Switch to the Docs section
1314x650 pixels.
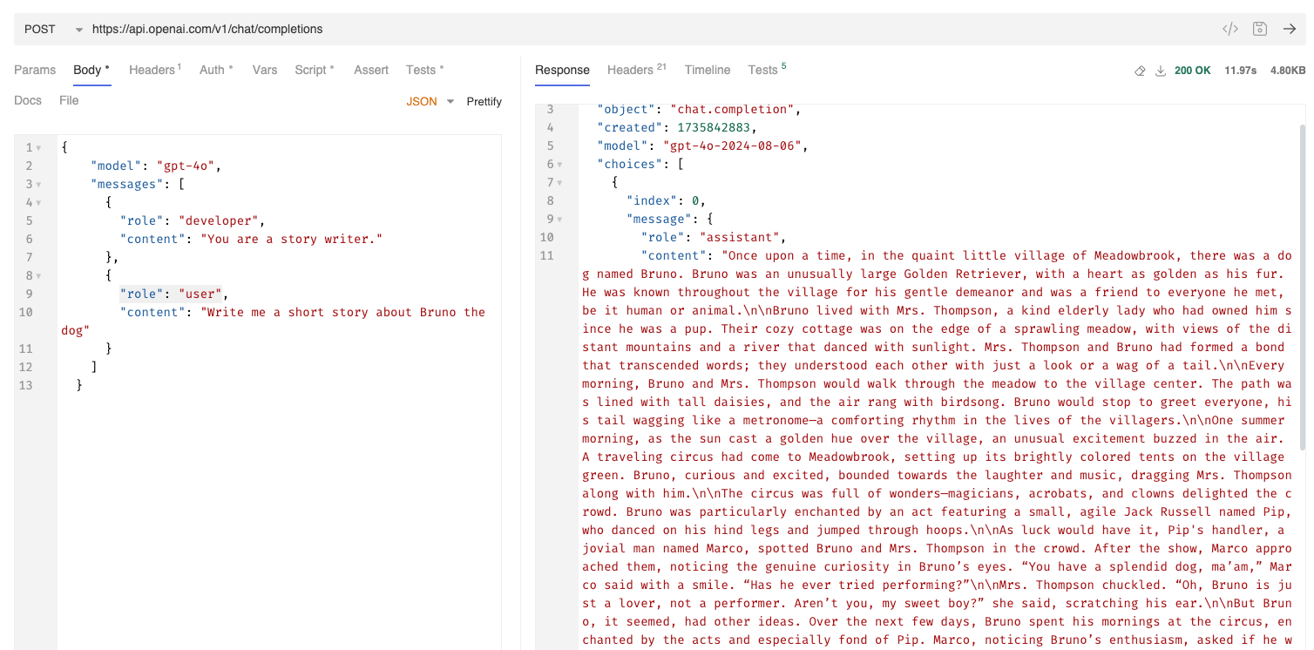point(28,100)
